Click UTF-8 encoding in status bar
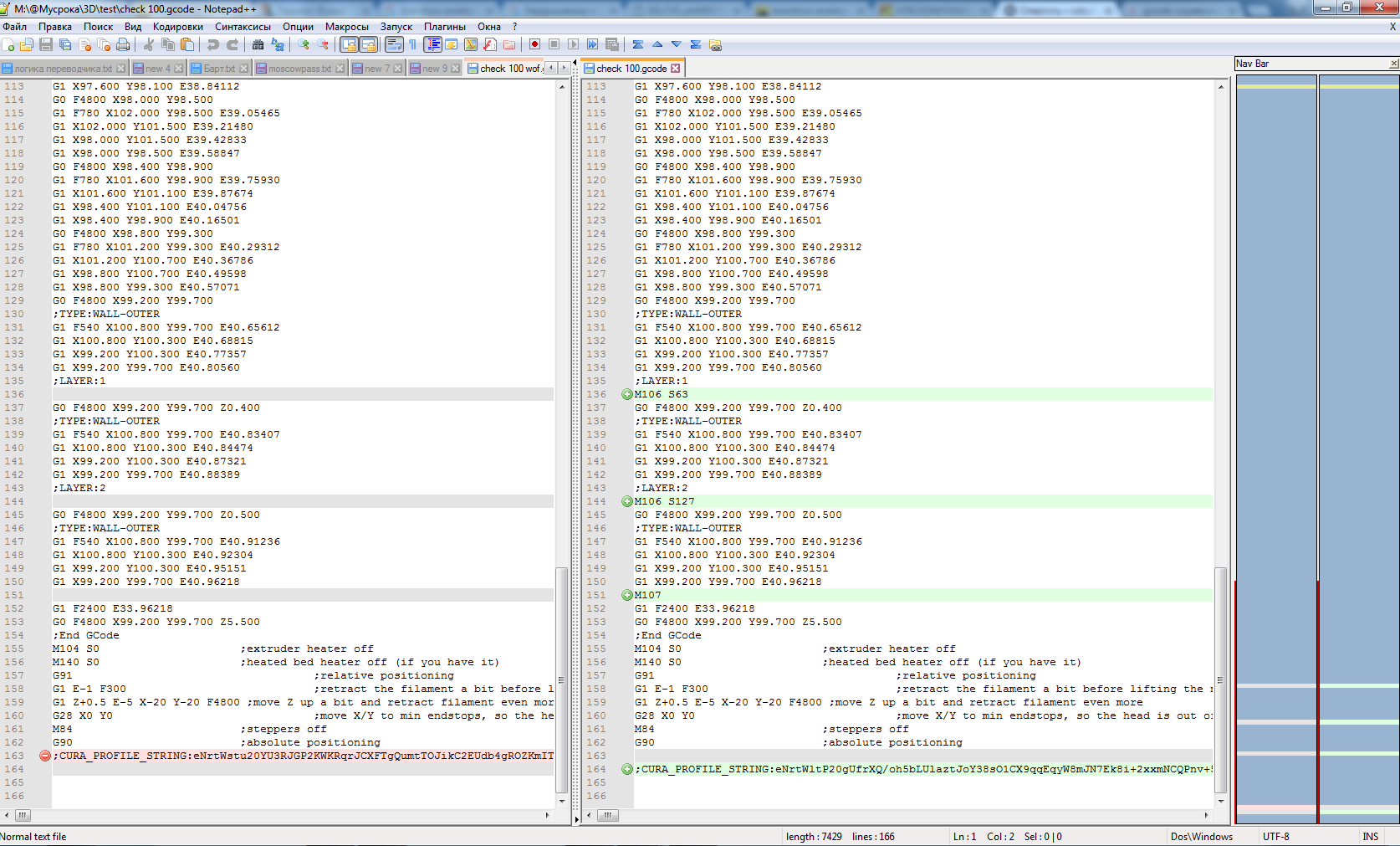This screenshot has height=846, width=1400. pyautogui.click(x=1275, y=836)
